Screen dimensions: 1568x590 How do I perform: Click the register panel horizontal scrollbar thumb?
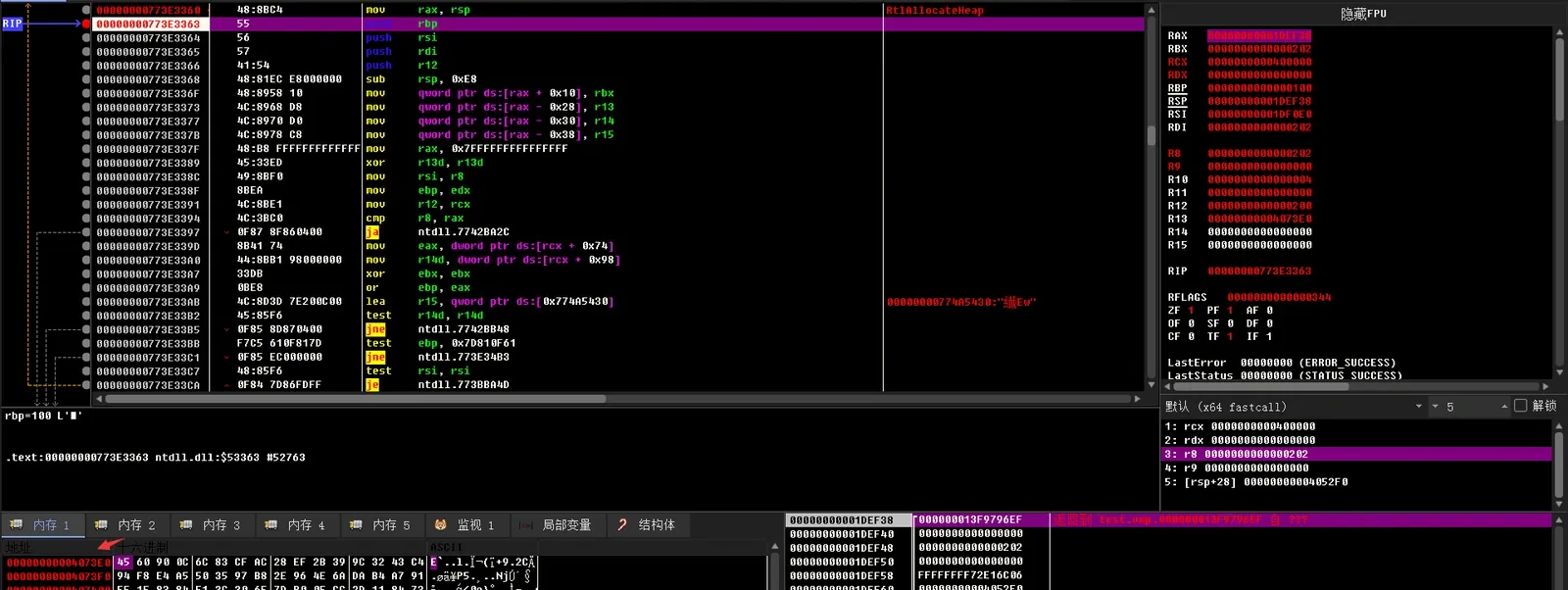tap(1260, 386)
